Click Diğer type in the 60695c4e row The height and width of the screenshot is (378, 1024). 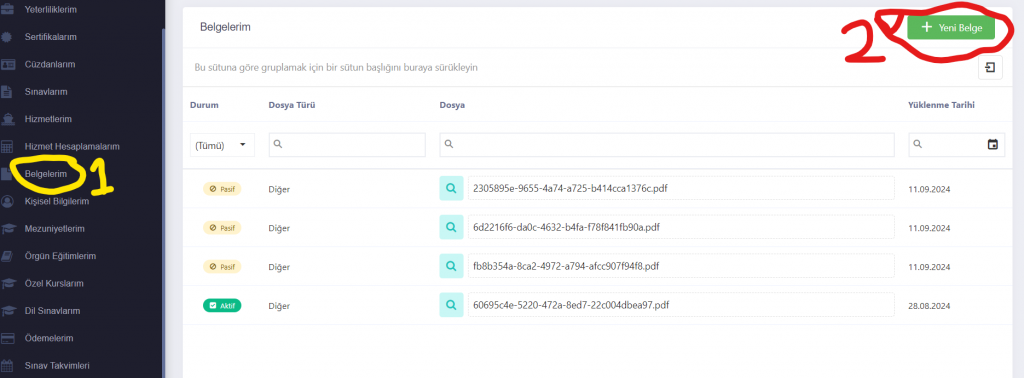click(279, 306)
